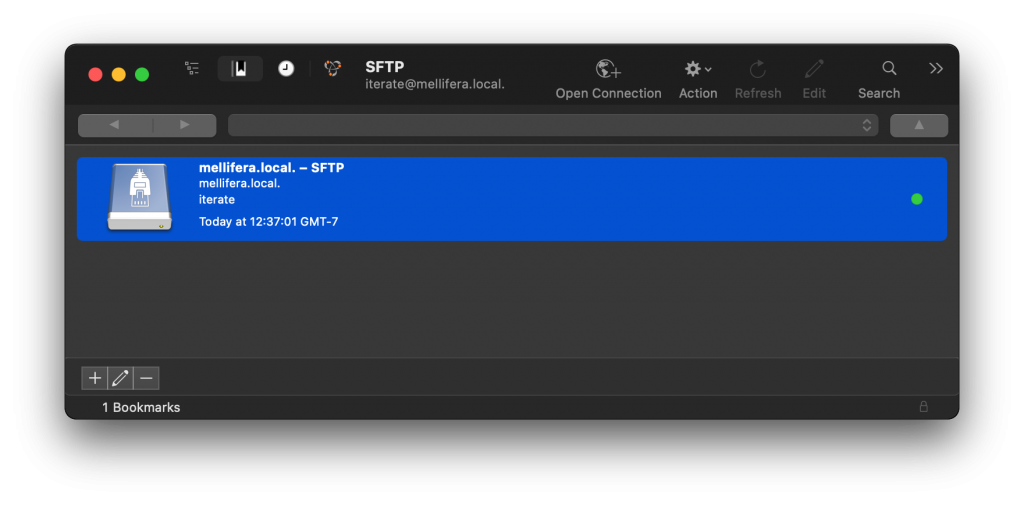This screenshot has width=1024, height=505.
Task: Edit selected bookmark with pencil button
Action: (120, 378)
